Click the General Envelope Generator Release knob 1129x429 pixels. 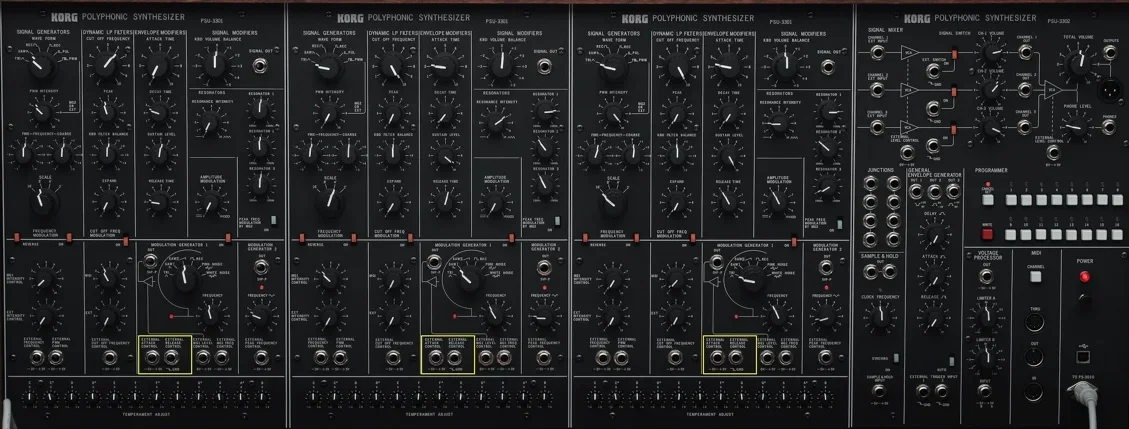coord(934,319)
